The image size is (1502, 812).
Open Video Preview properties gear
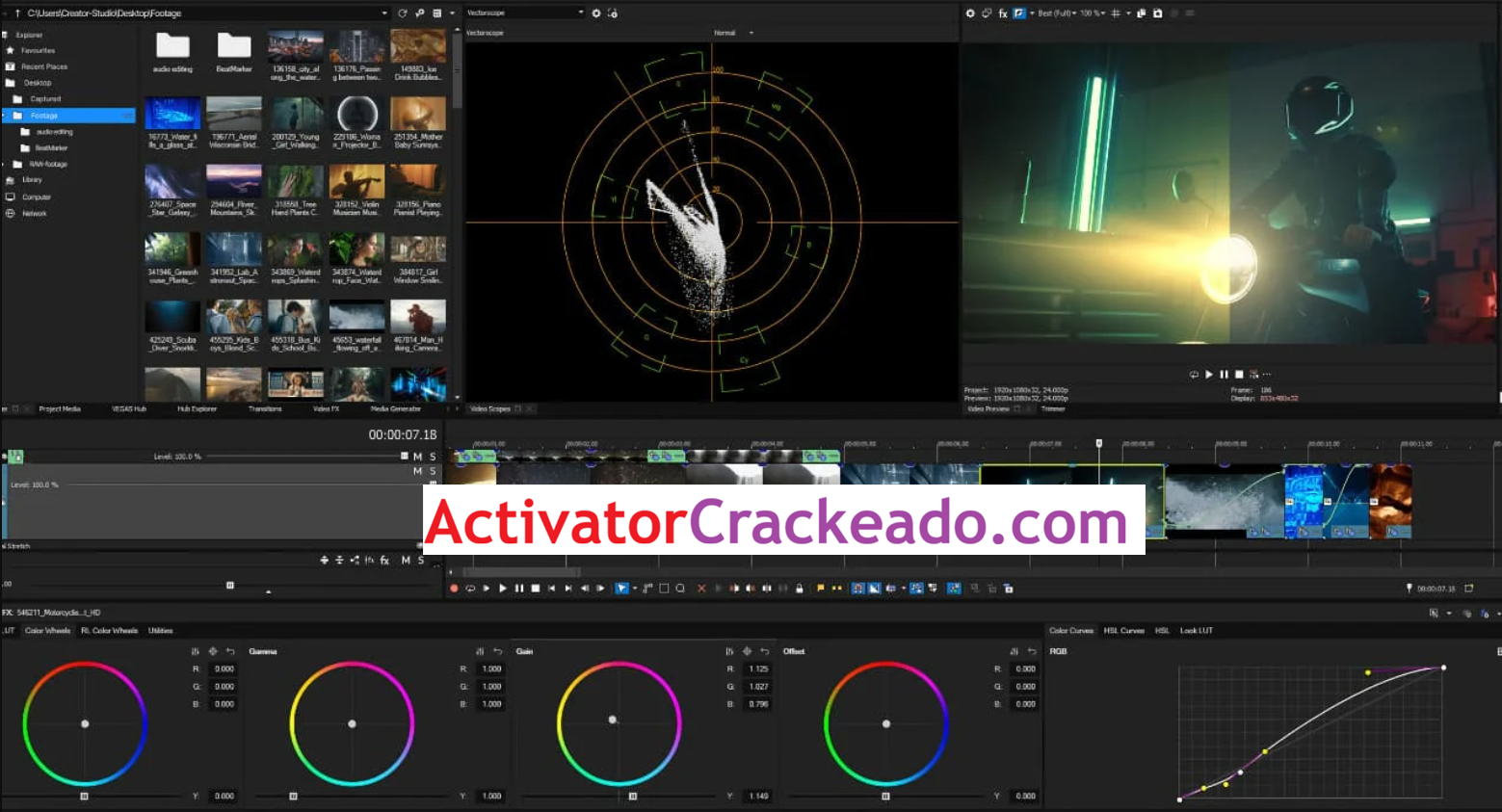[970, 13]
